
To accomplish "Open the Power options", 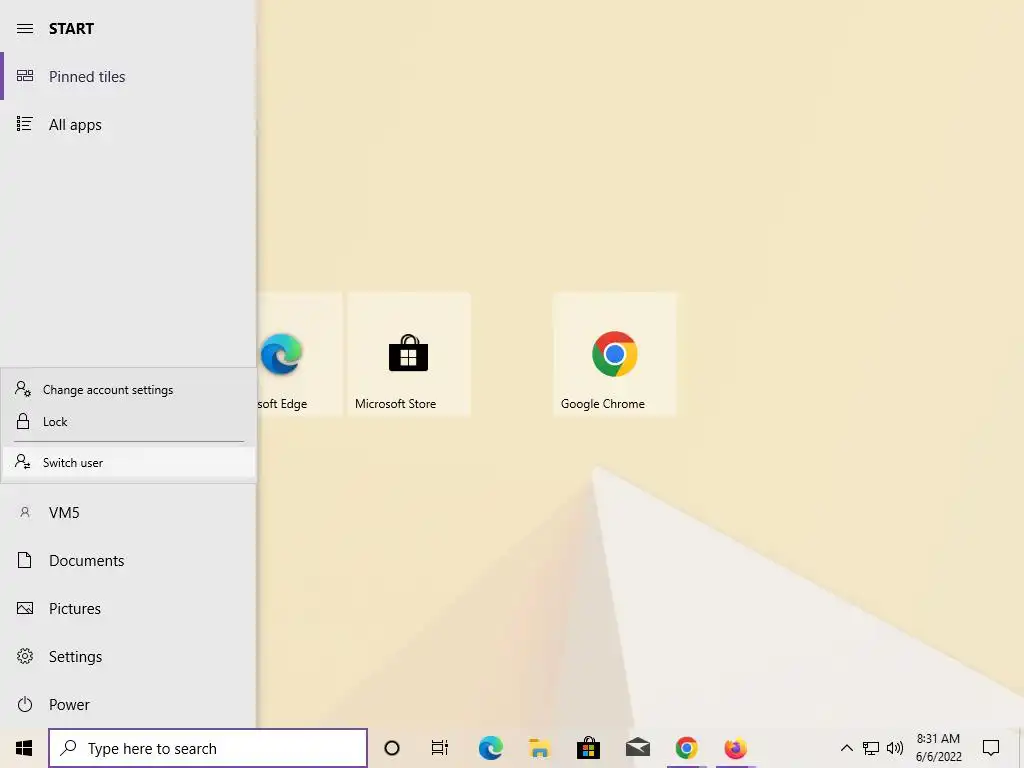I will [128, 705].
